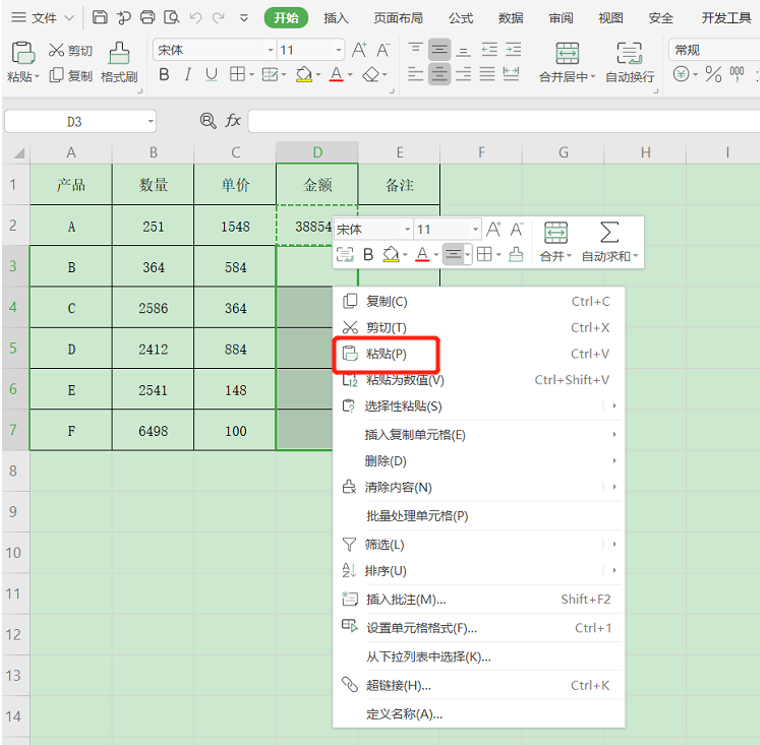
Task: Select the Format Painter (格式刷) tool
Action: tap(119, 62)
